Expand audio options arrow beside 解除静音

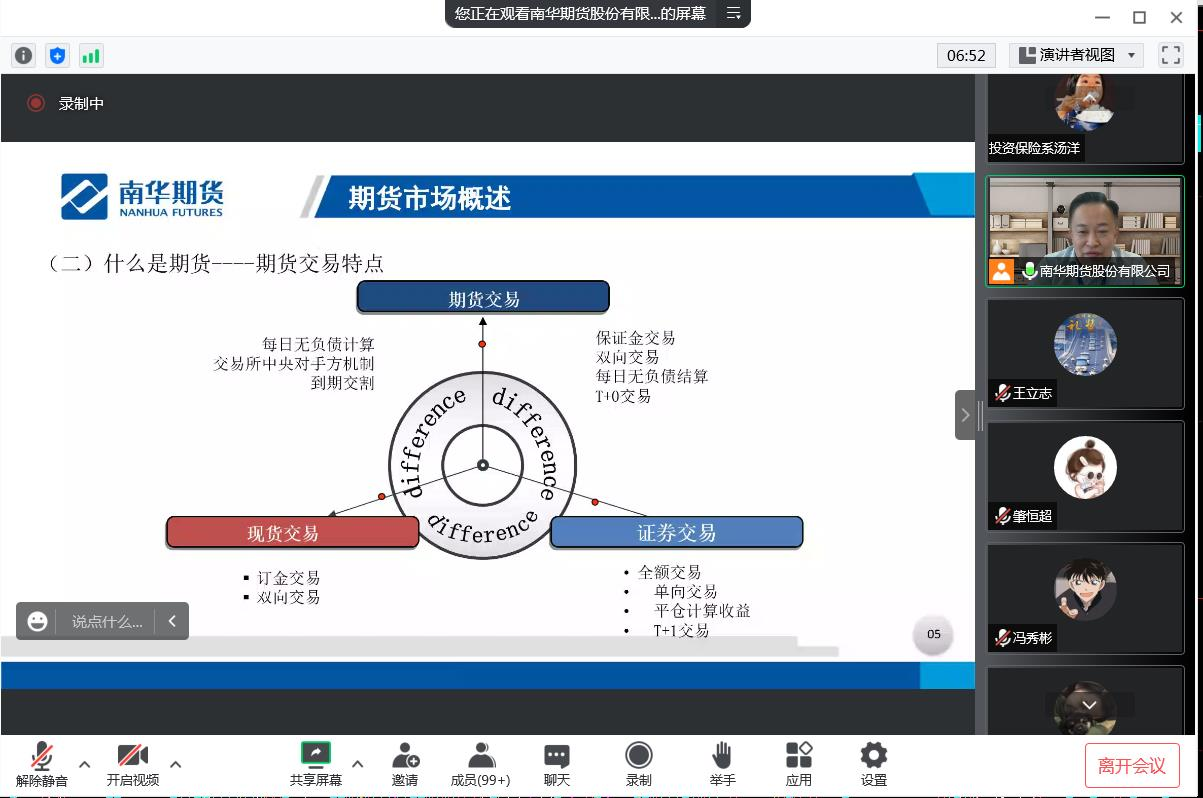[x=85, y=765]
